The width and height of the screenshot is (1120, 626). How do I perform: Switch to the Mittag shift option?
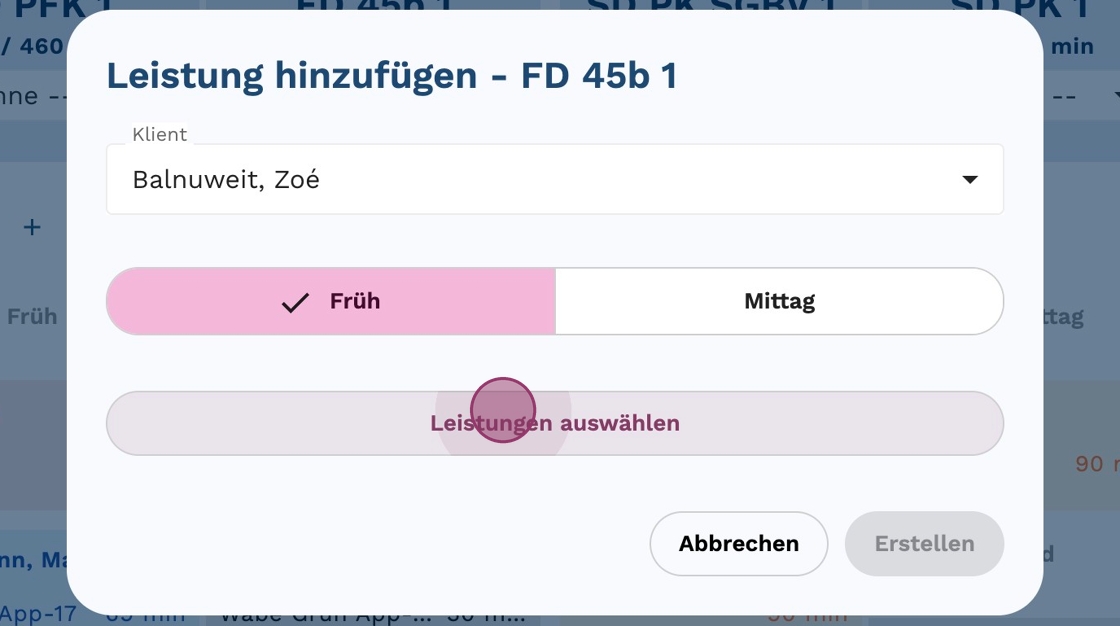tap(779, 301)
